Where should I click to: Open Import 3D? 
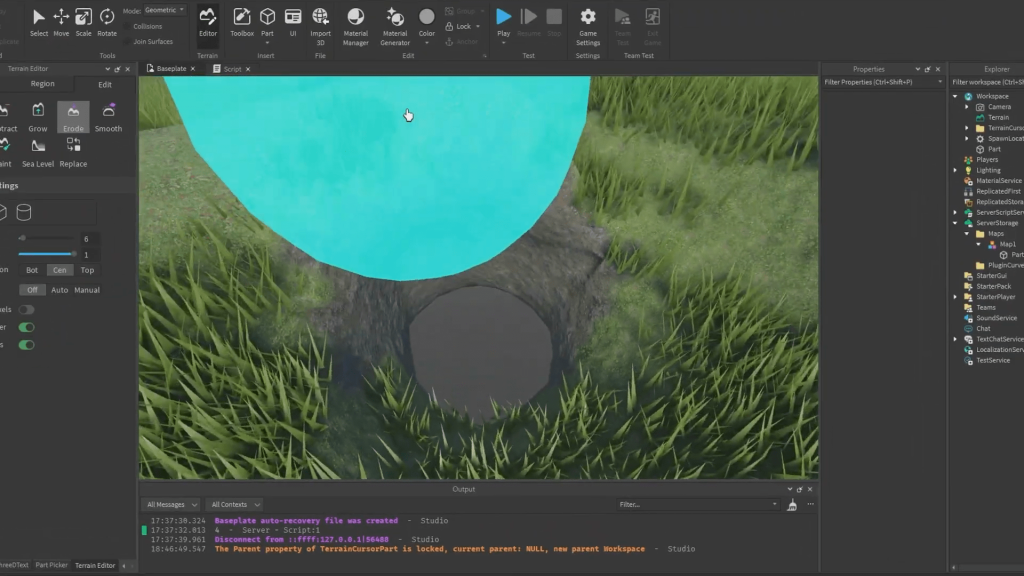[320, 26]
